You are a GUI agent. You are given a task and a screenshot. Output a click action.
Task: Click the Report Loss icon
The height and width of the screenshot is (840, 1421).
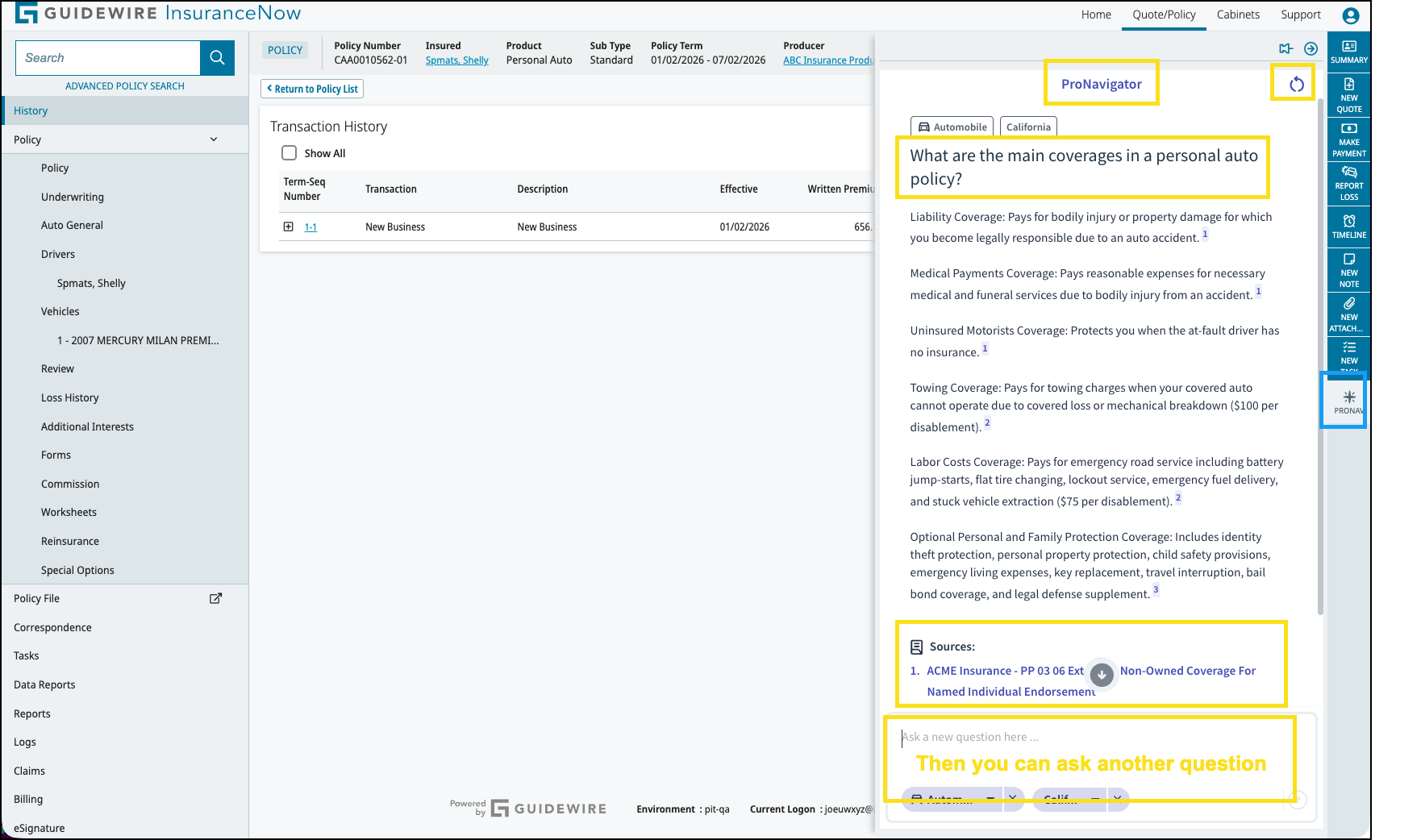click(1348, 183)
